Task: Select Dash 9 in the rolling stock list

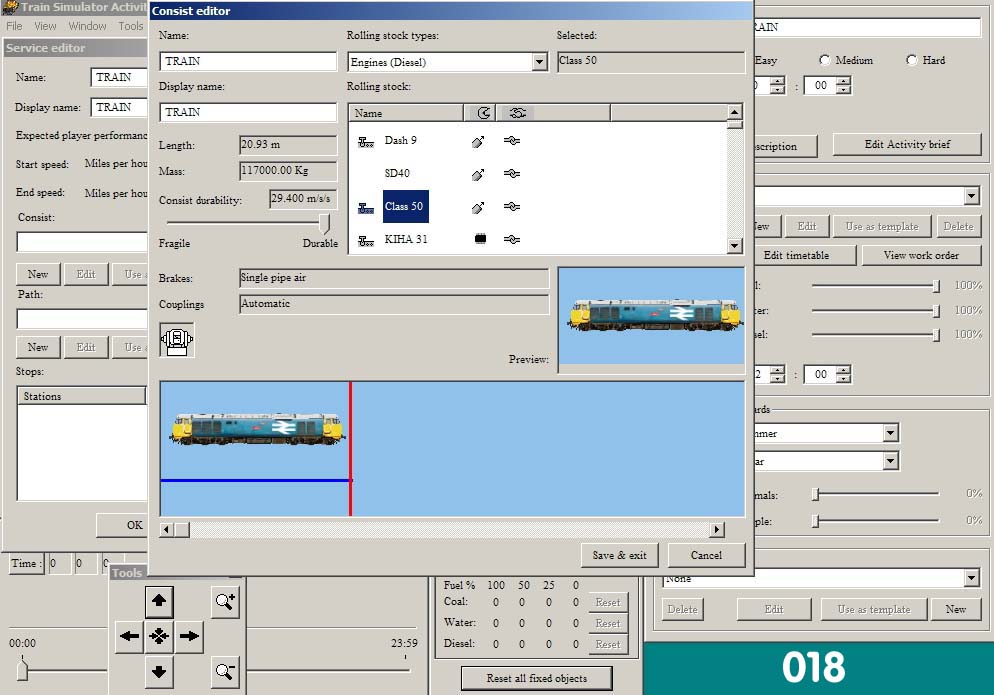Action: 401,140
